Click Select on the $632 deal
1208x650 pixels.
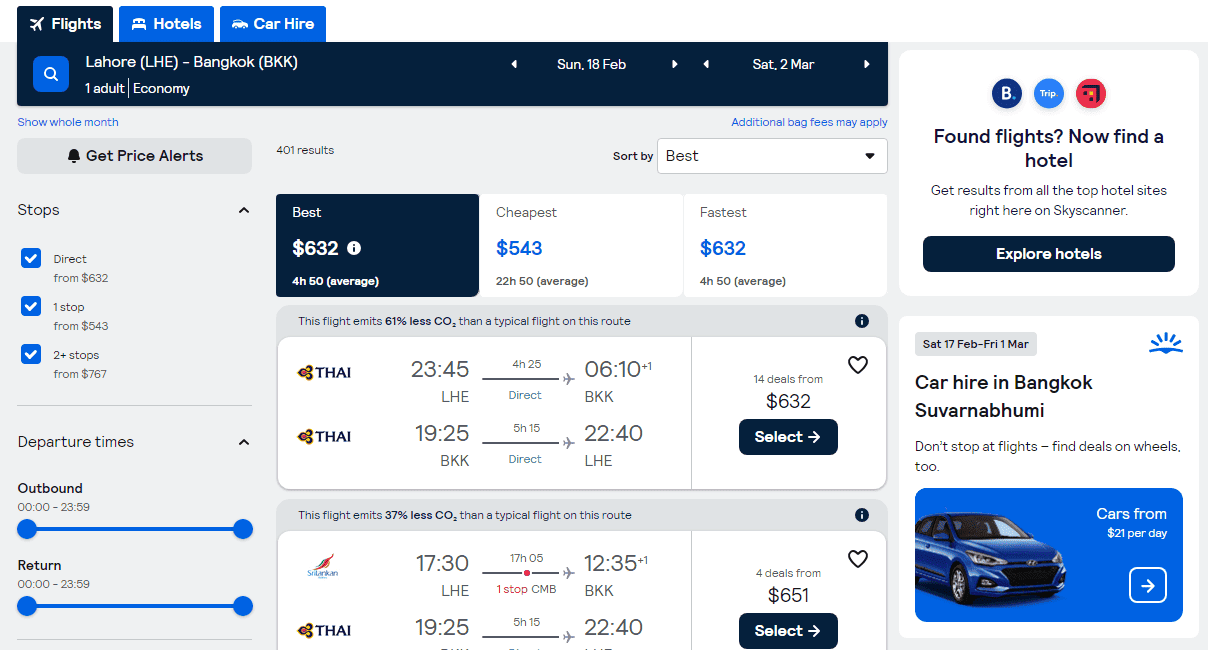coord(788,437)
